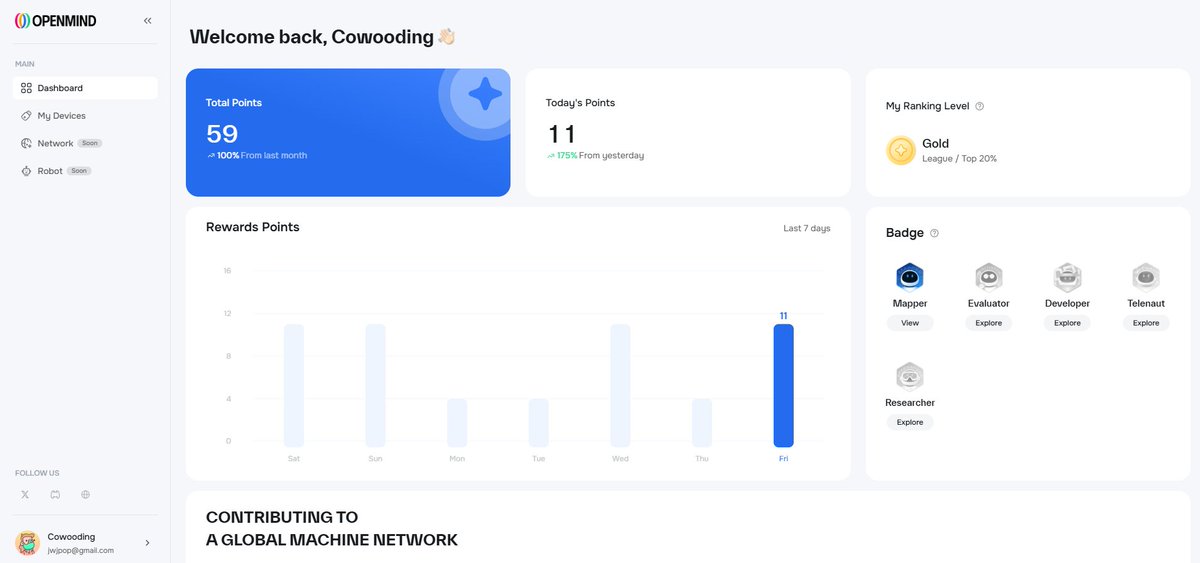This screenshot has width=1200, height=563.
Task: Click the Badge section help icon
Action: coord(934,233)
